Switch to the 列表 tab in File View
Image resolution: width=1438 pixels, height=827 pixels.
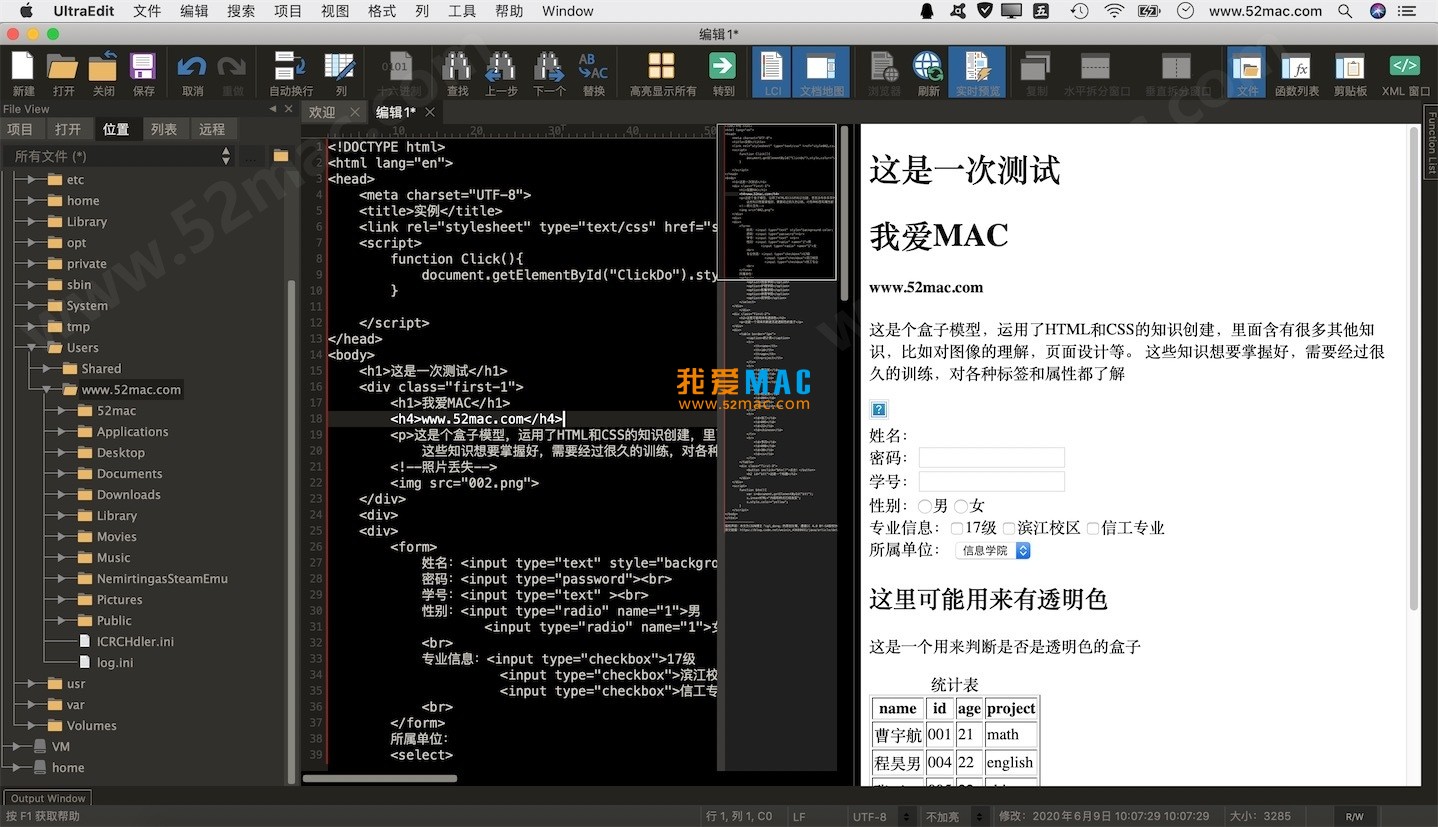(164, 129)
